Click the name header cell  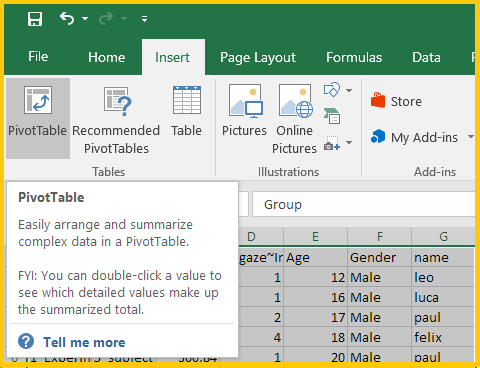[443, 257]
